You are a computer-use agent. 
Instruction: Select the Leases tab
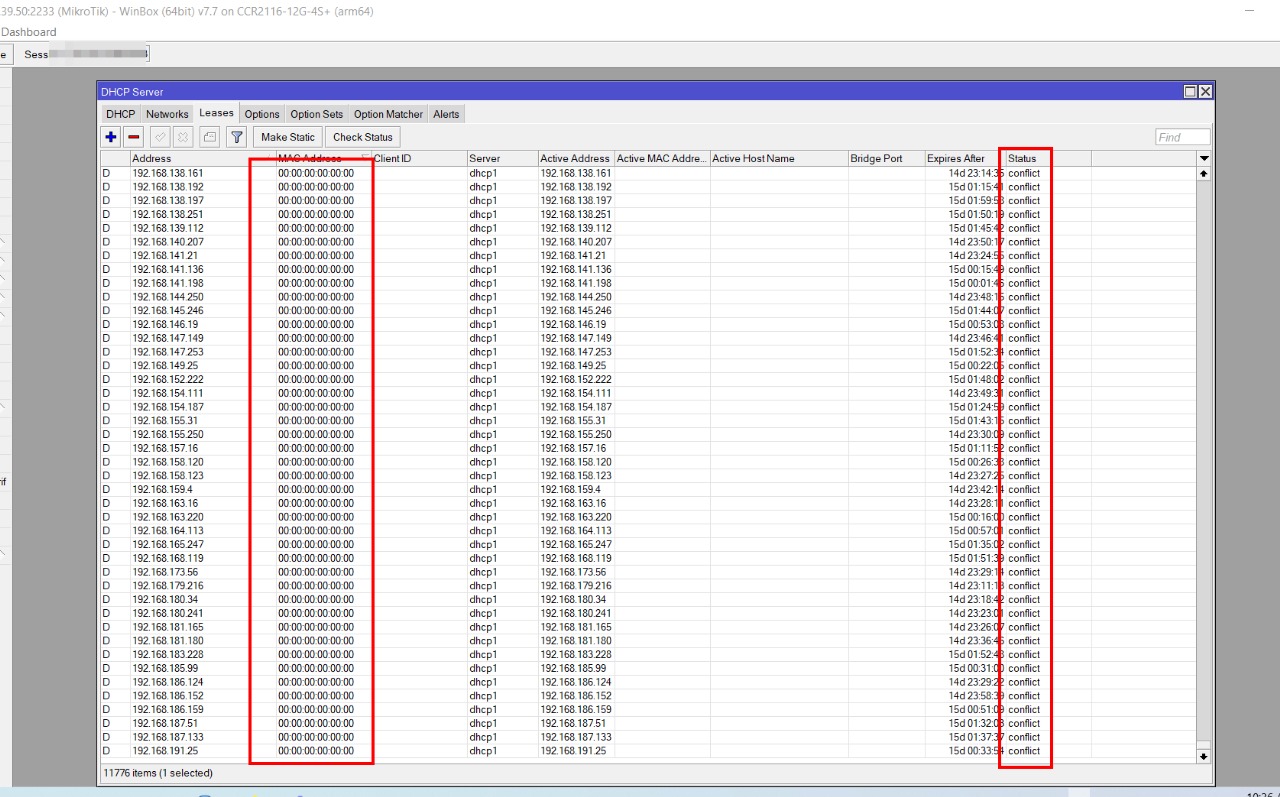click(216, 113)
